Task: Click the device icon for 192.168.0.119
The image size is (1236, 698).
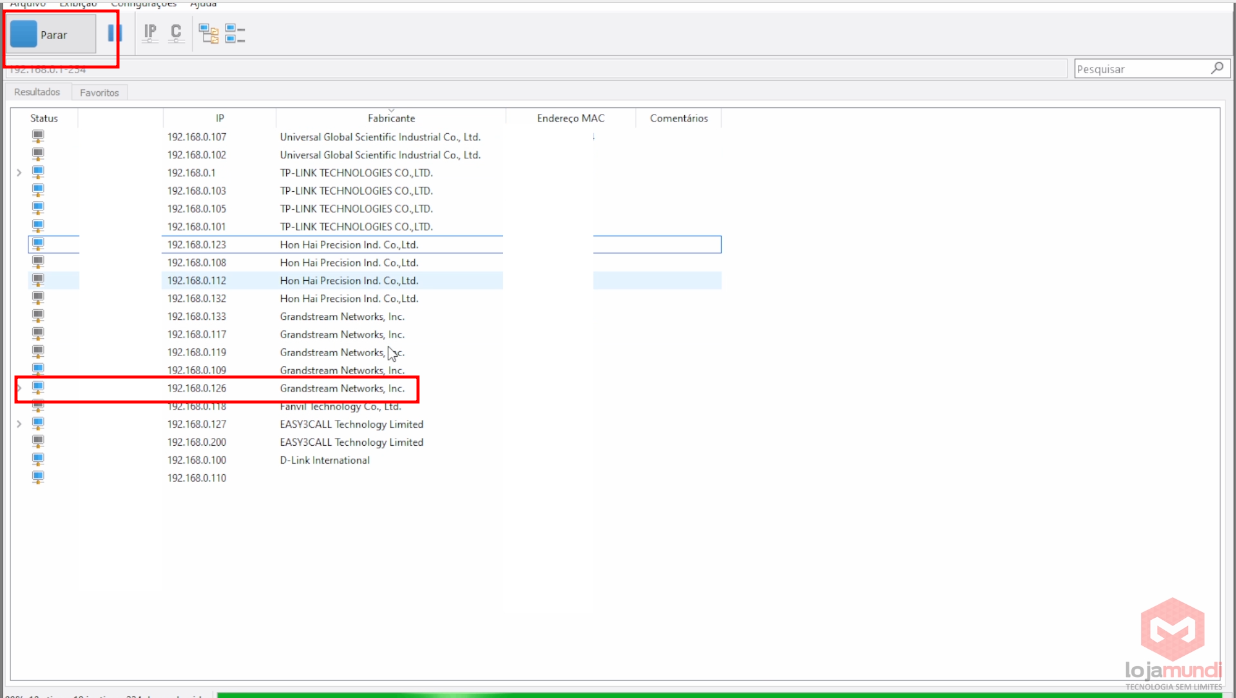Action: pos(38,352)
